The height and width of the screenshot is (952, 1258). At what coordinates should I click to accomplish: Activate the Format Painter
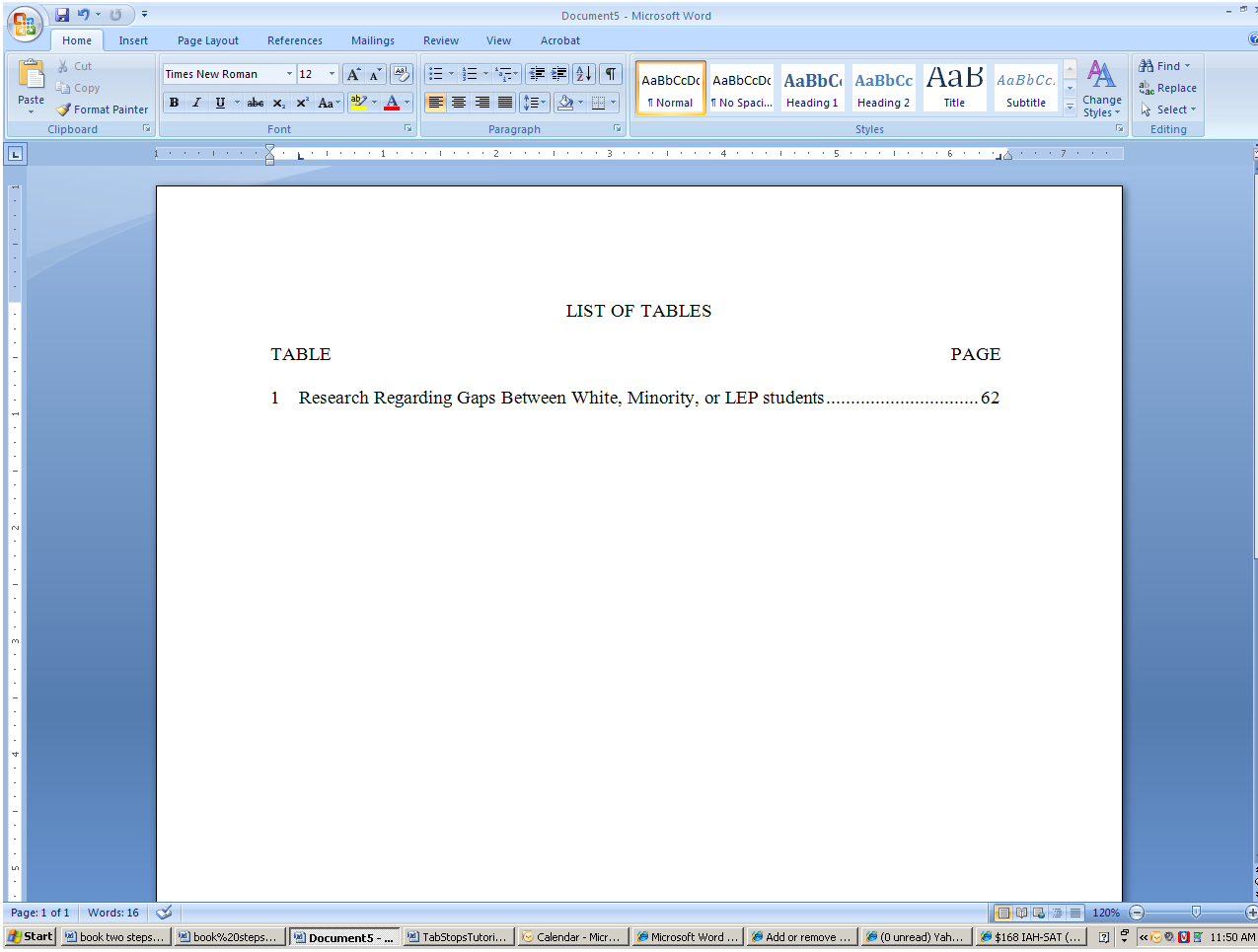tap(102, 109)
